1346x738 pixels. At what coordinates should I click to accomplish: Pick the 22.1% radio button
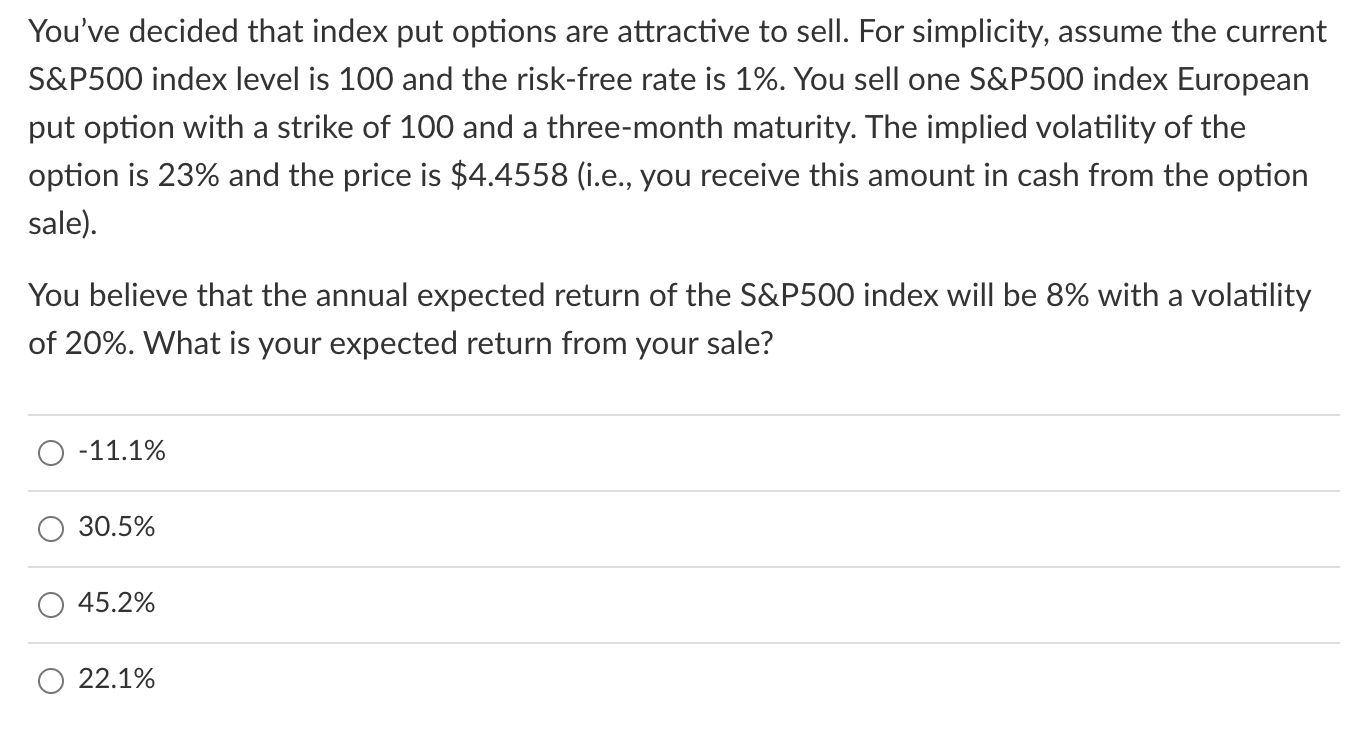click(x=51, y=681)
